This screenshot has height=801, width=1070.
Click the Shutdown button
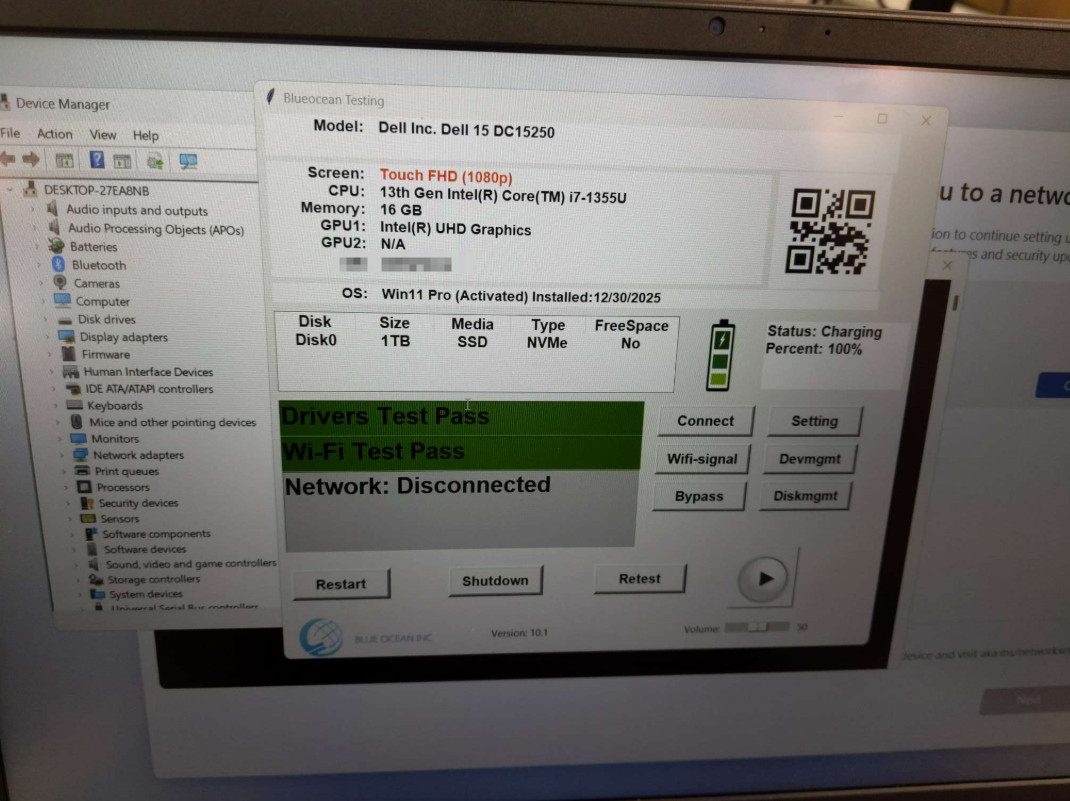(x=495, y=581)
